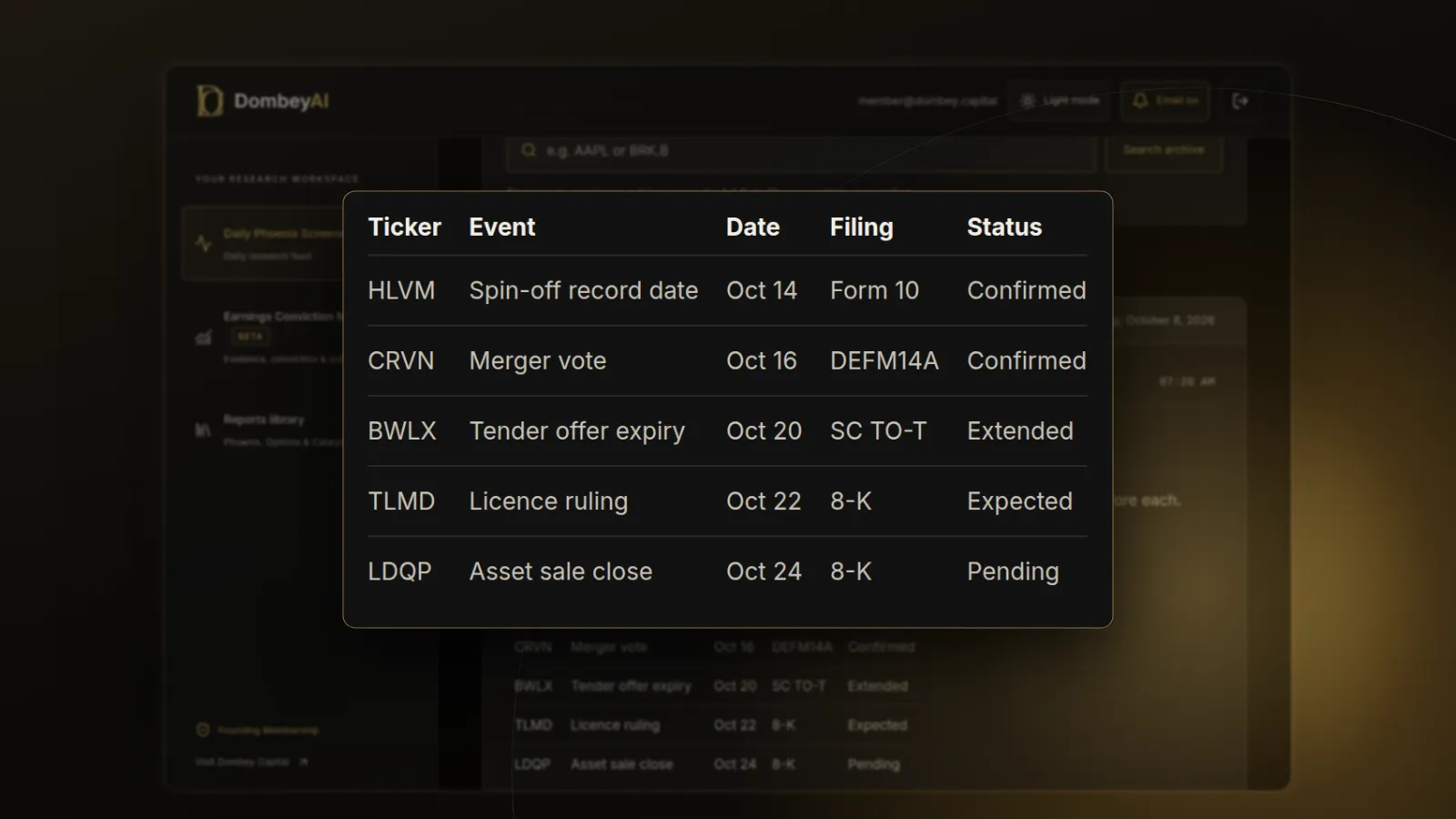Click the Ticker column header
The width and height of the screenshot is (1456, 819).
tap(404, 227)
